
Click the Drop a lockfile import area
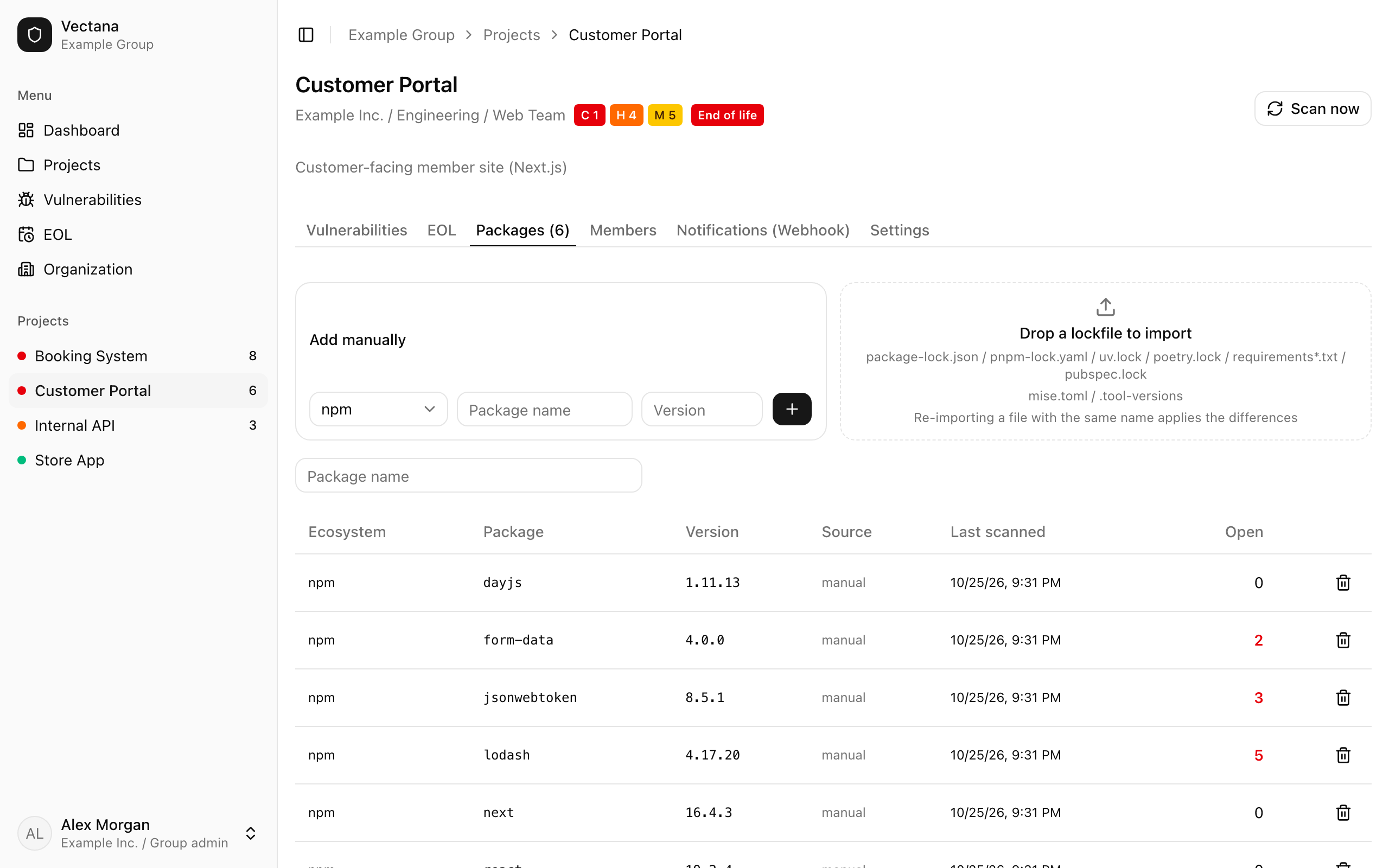pos(1105,361)
